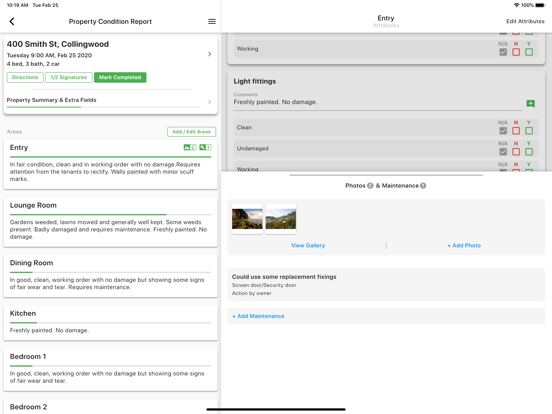Click Edit Attributes
The width and height of the screenshot is (552, 414).
click(525, 21)
